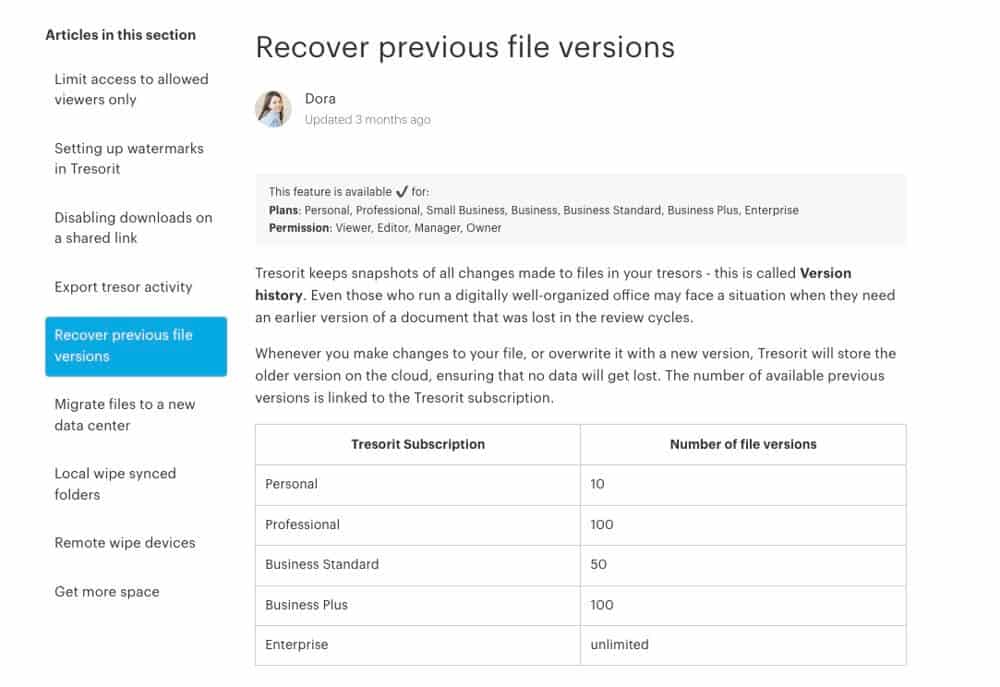Click the 'unlimited' value in Enterprise row
Screen dimensions: 1000x687
click(x=619, y=645)
